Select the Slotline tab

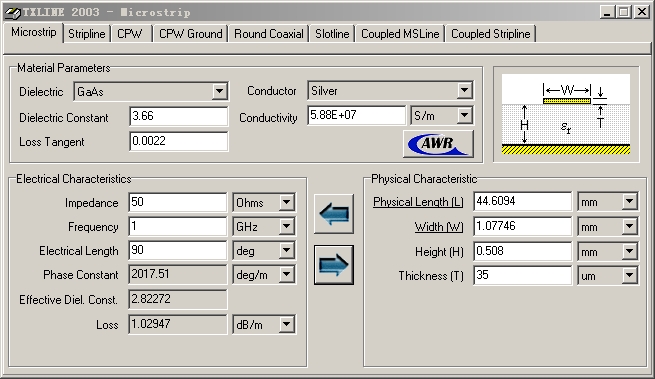point(332,34)
